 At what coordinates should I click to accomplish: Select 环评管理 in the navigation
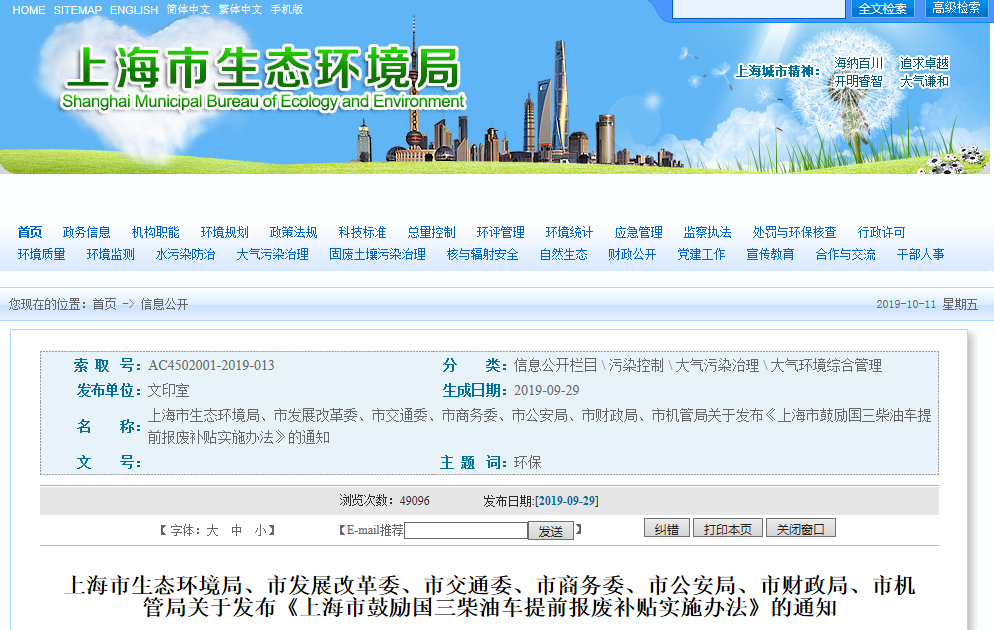(x=500, y=232)
